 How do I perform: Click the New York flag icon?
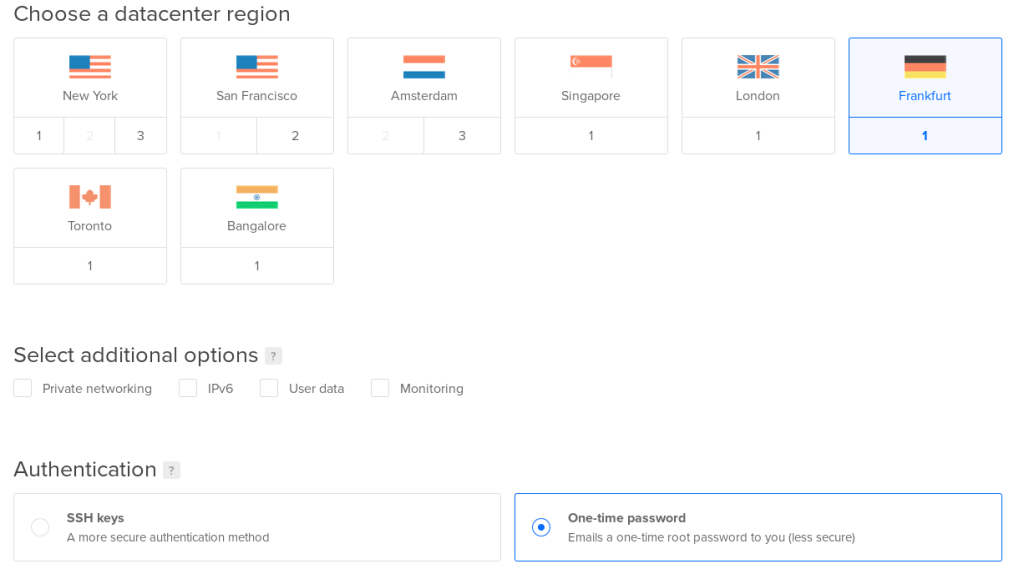(x=90, y=67)
